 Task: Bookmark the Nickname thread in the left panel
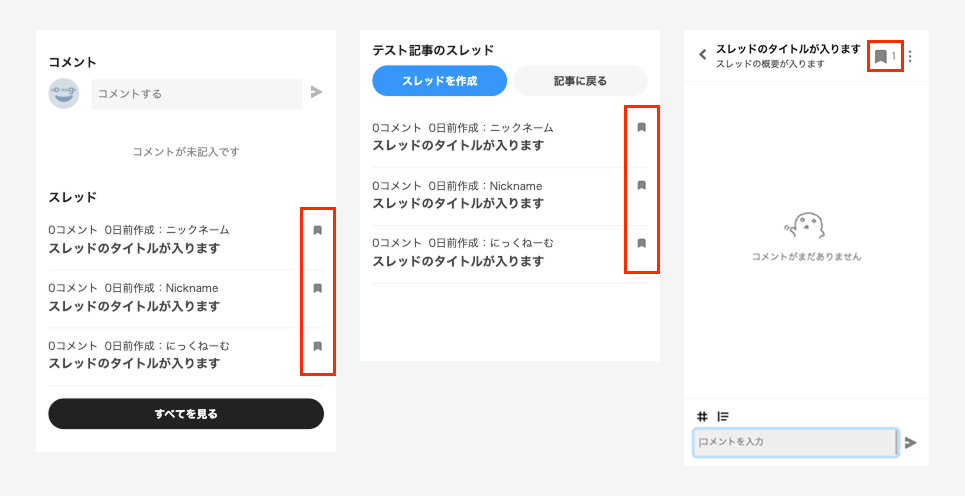point(318,288)
